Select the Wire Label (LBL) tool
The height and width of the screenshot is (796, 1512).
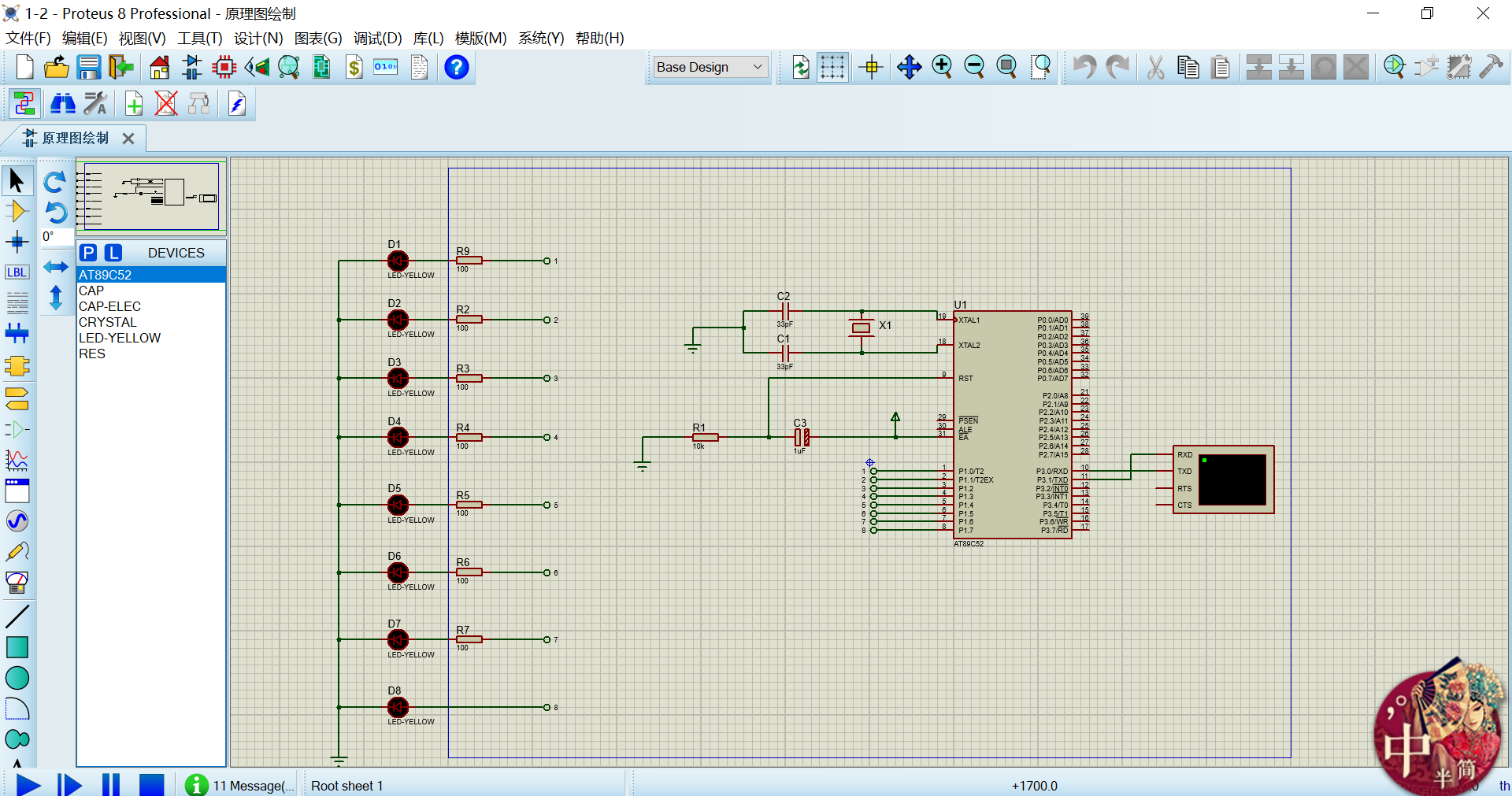tap(17, 272)
